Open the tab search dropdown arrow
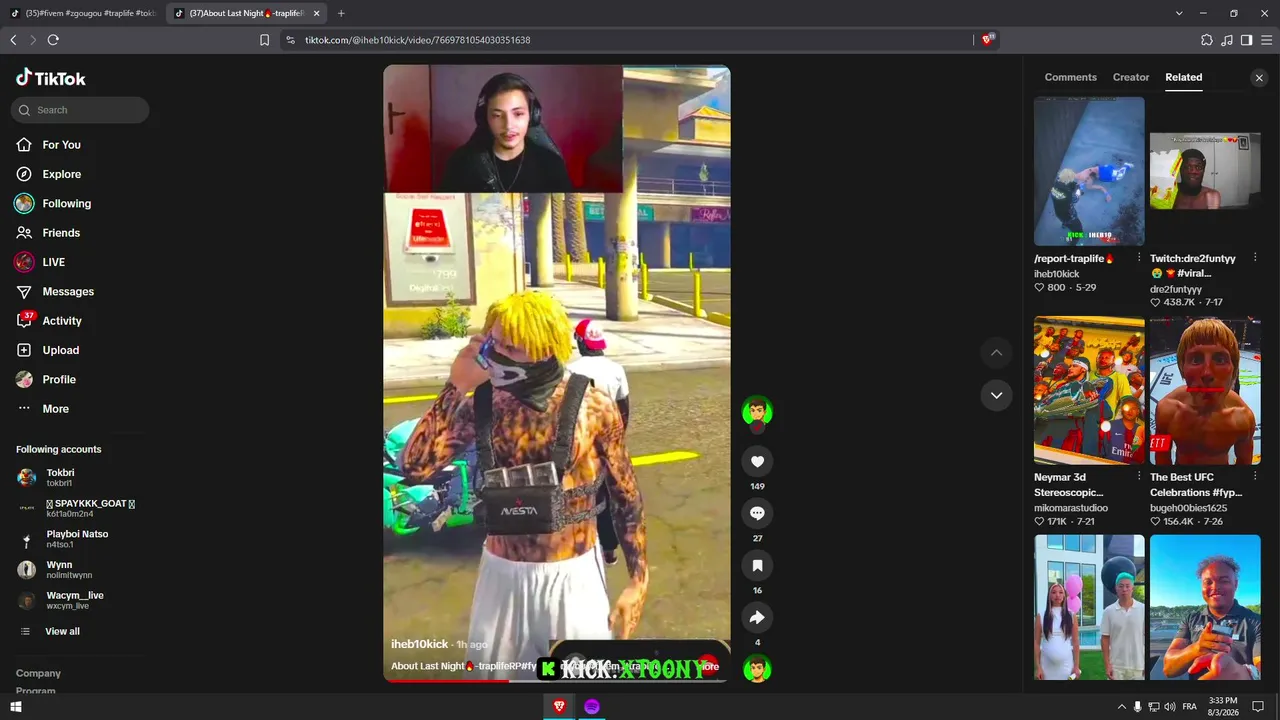The image size is (1280, 720). click(1179, 13)
